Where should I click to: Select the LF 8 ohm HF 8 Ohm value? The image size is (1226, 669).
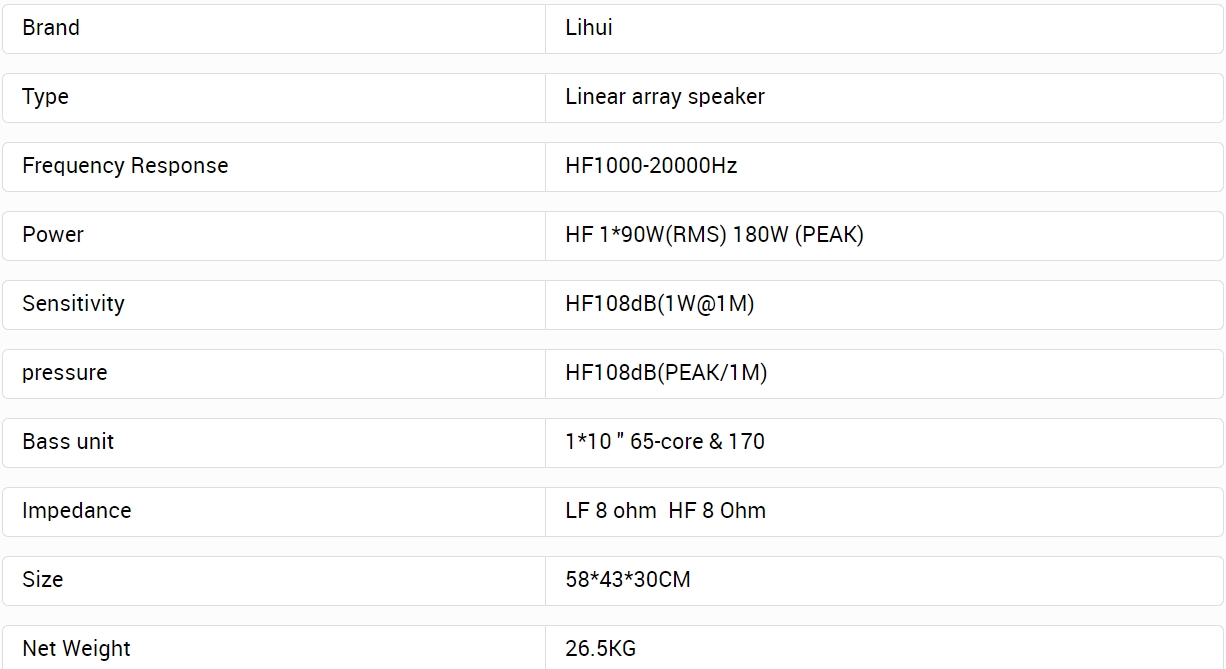click(665, 511)
